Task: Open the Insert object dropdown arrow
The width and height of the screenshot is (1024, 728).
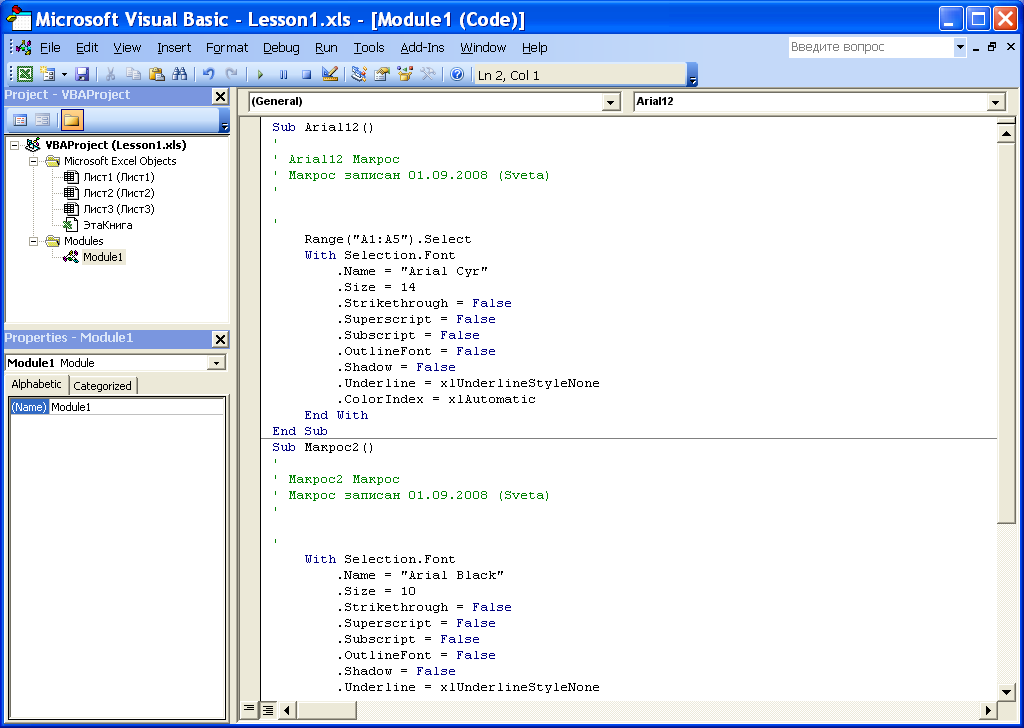Action: pyautogui.click(x=64, y=74)
